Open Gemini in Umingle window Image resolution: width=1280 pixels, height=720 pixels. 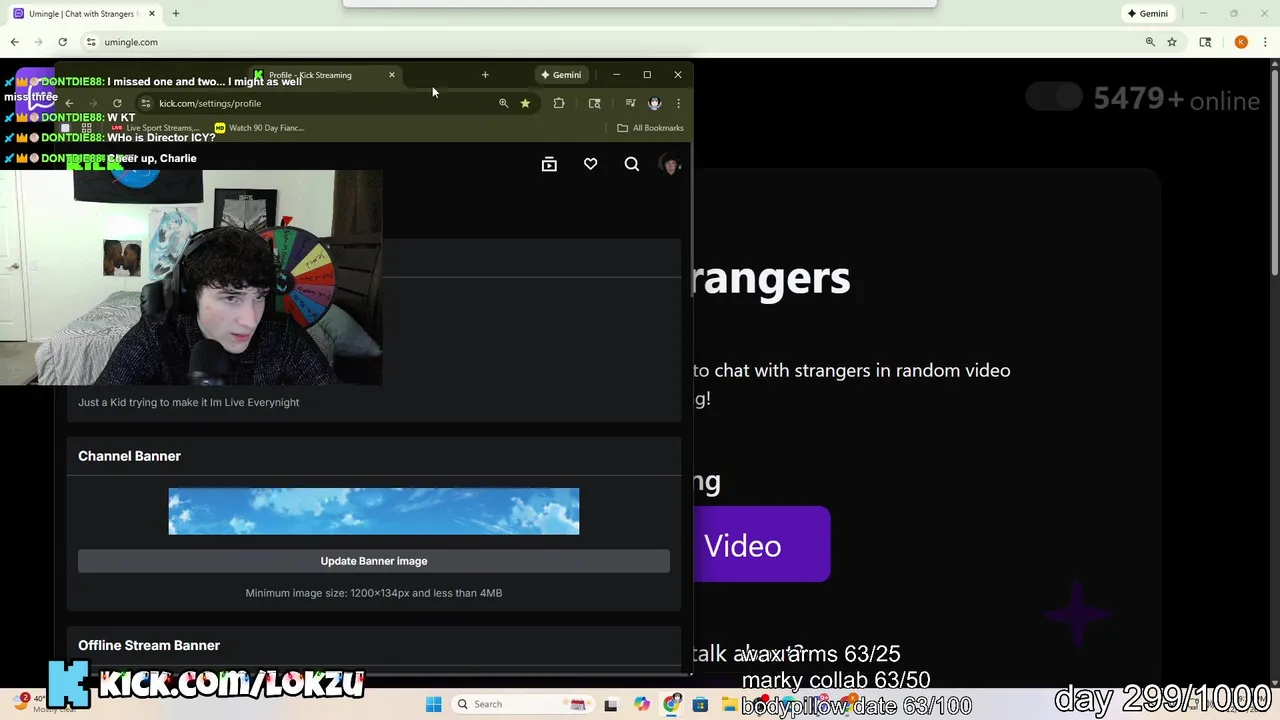[x=1147, y=14]
